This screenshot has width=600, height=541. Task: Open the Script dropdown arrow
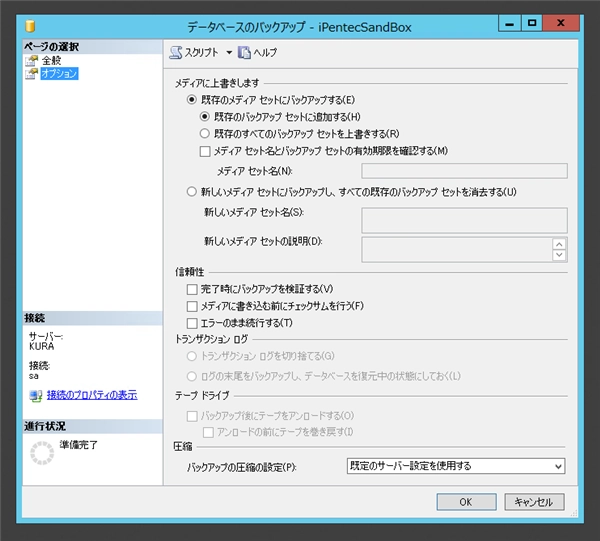point(229,52)
